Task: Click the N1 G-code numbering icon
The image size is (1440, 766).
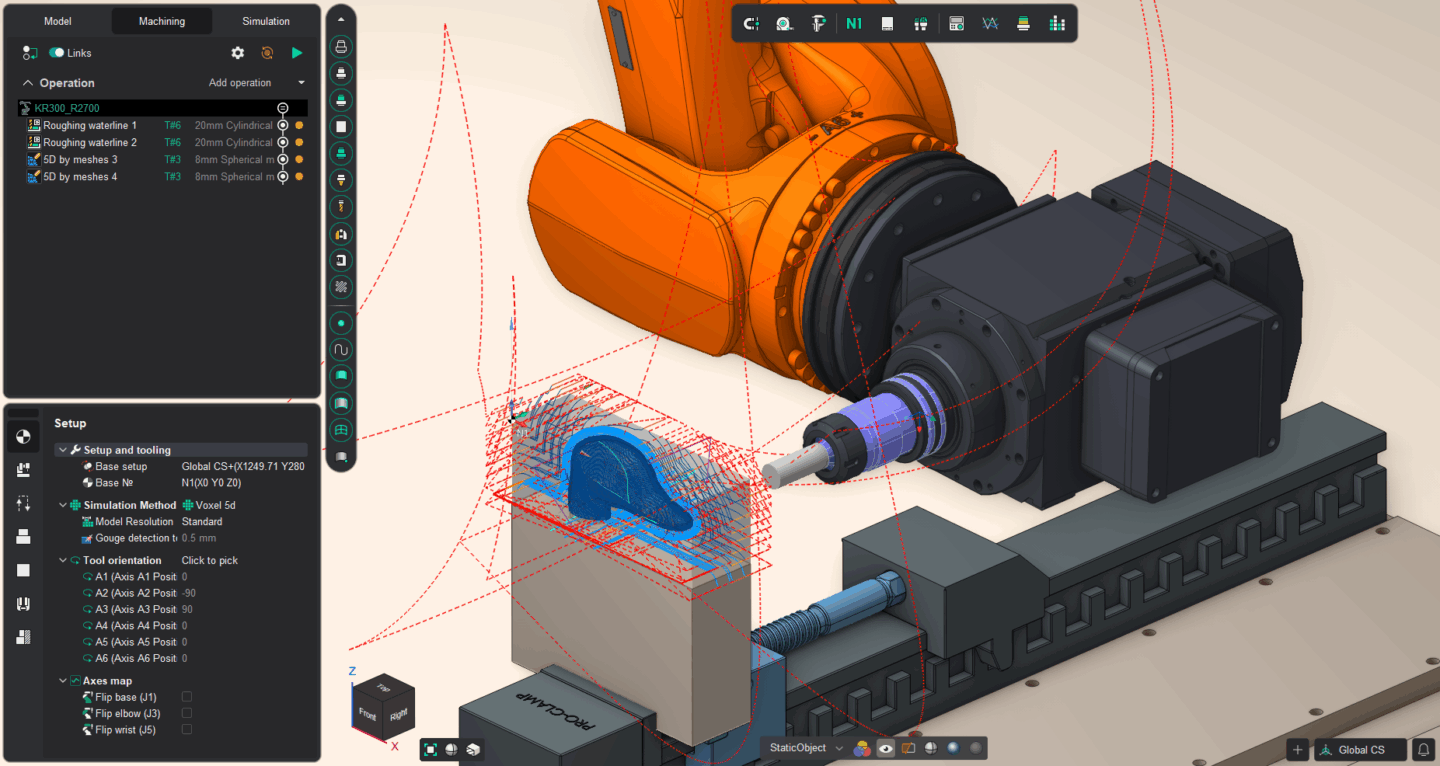Action: click(x=854, y=22)
